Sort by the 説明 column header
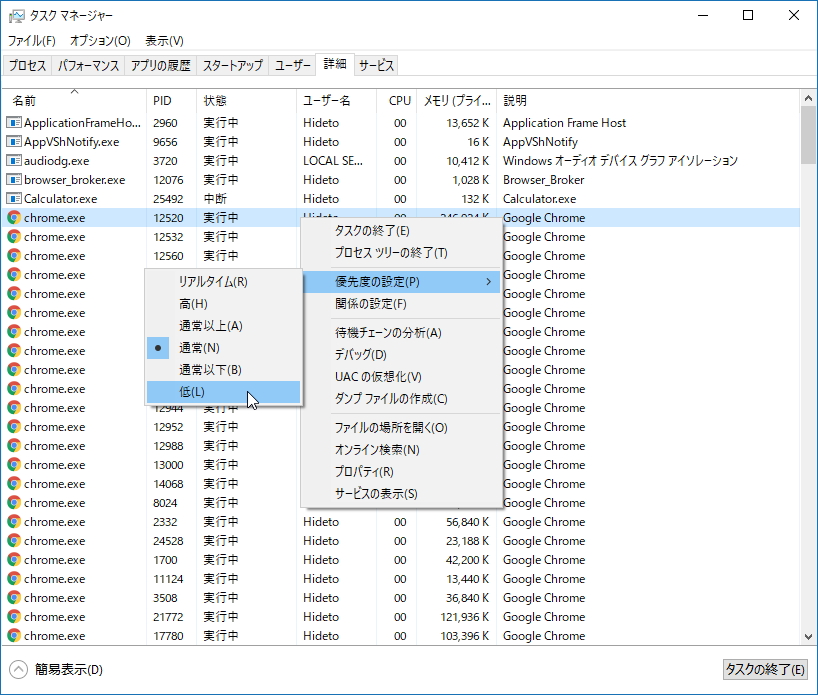This screenshot has height=695, width=818. click(647, 101)
